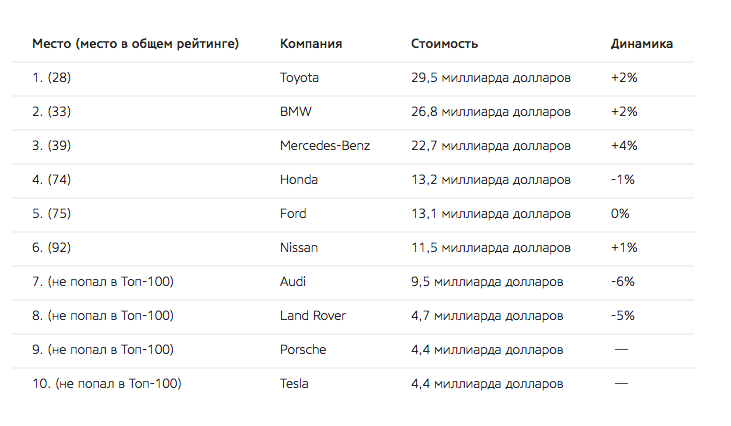Click the "Место (место в общем рейтинге)" header

(x=135, y=44)
